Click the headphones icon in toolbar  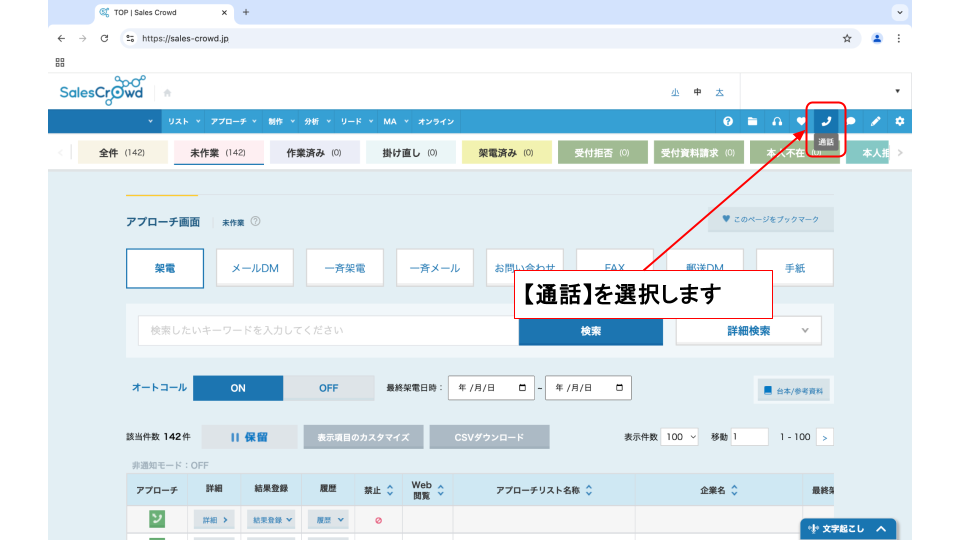tap(777, 121)
